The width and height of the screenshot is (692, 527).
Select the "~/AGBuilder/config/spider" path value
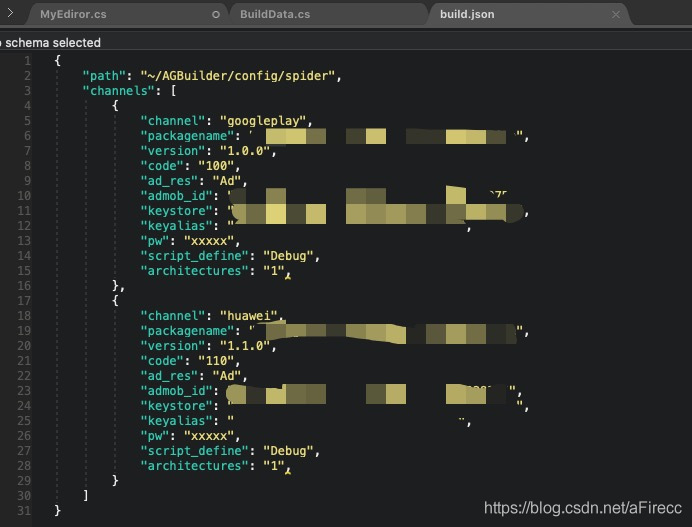click(238, 76)
